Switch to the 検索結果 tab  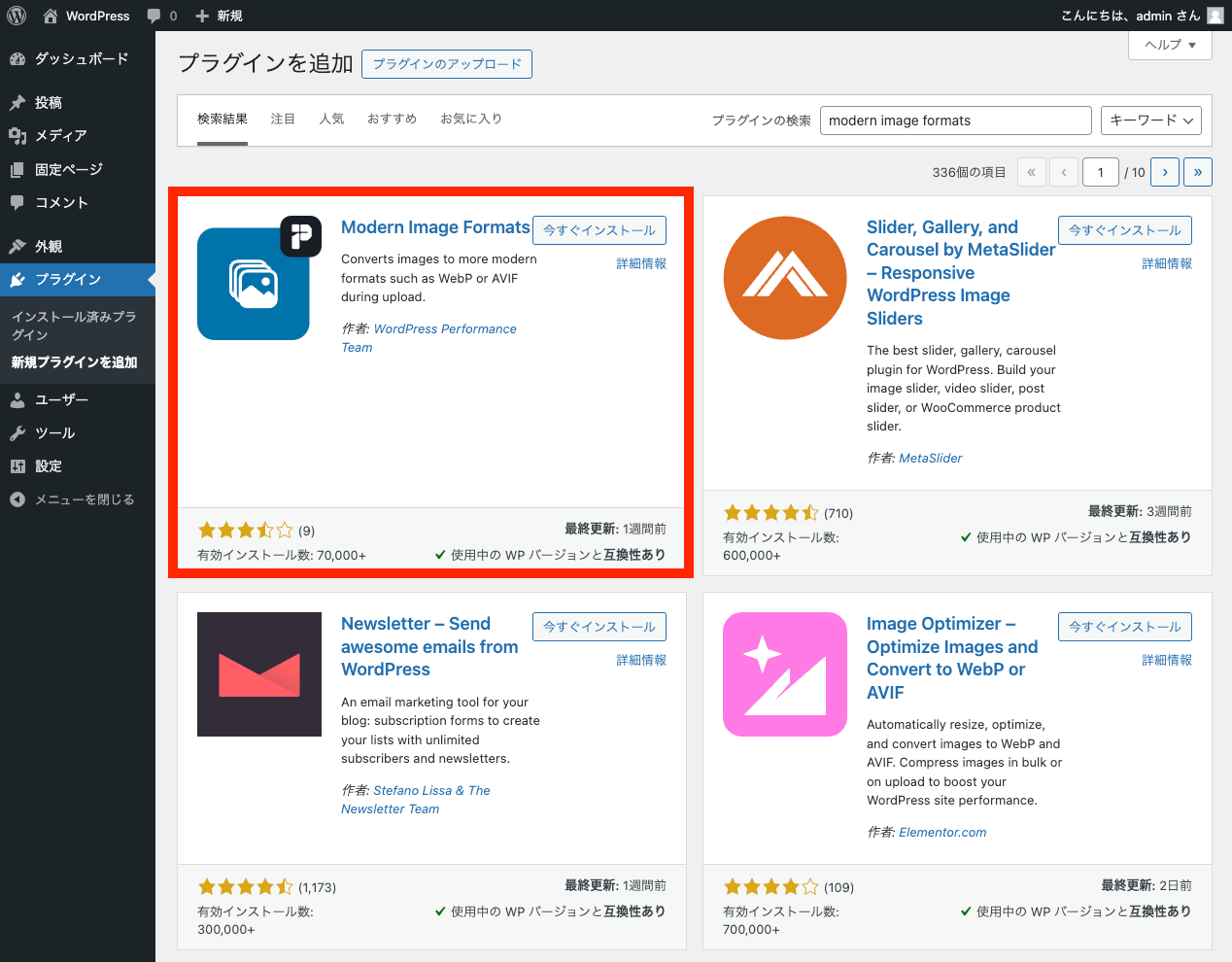coord(222,119)
